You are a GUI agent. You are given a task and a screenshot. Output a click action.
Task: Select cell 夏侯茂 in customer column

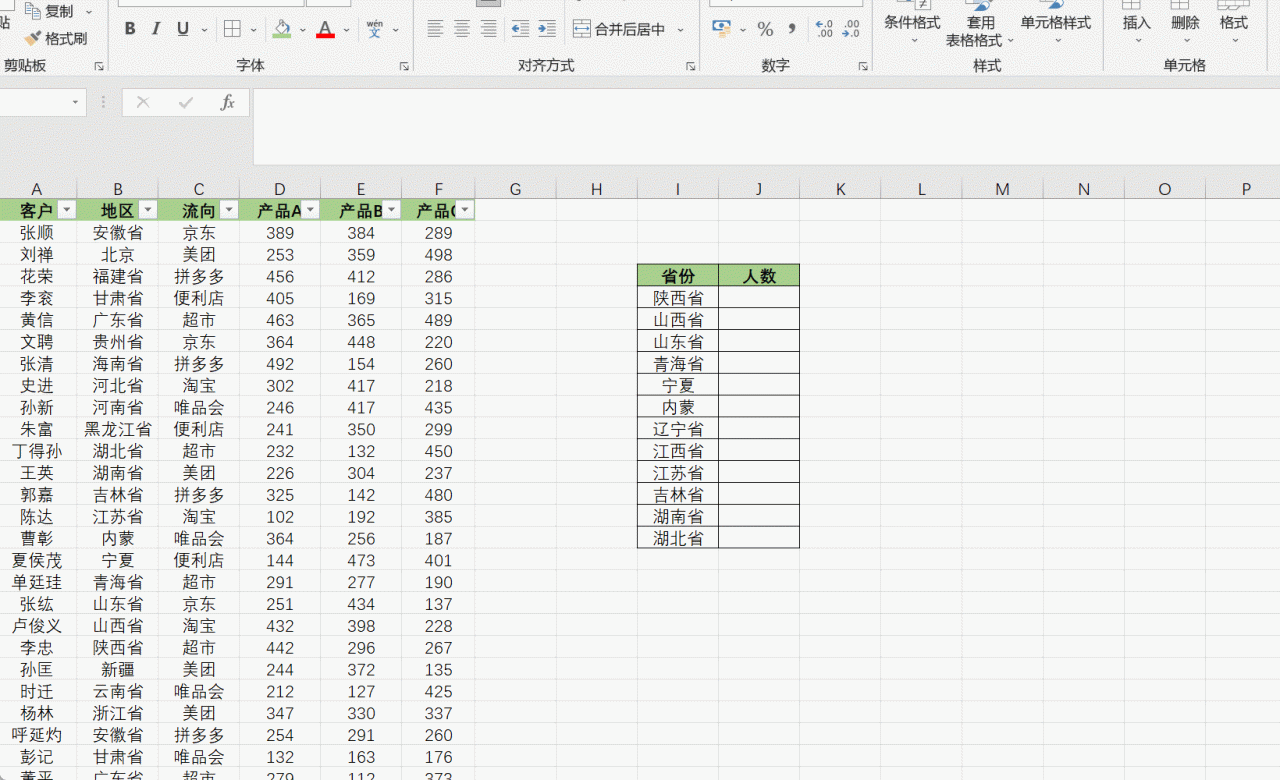(x=37, y=560)
